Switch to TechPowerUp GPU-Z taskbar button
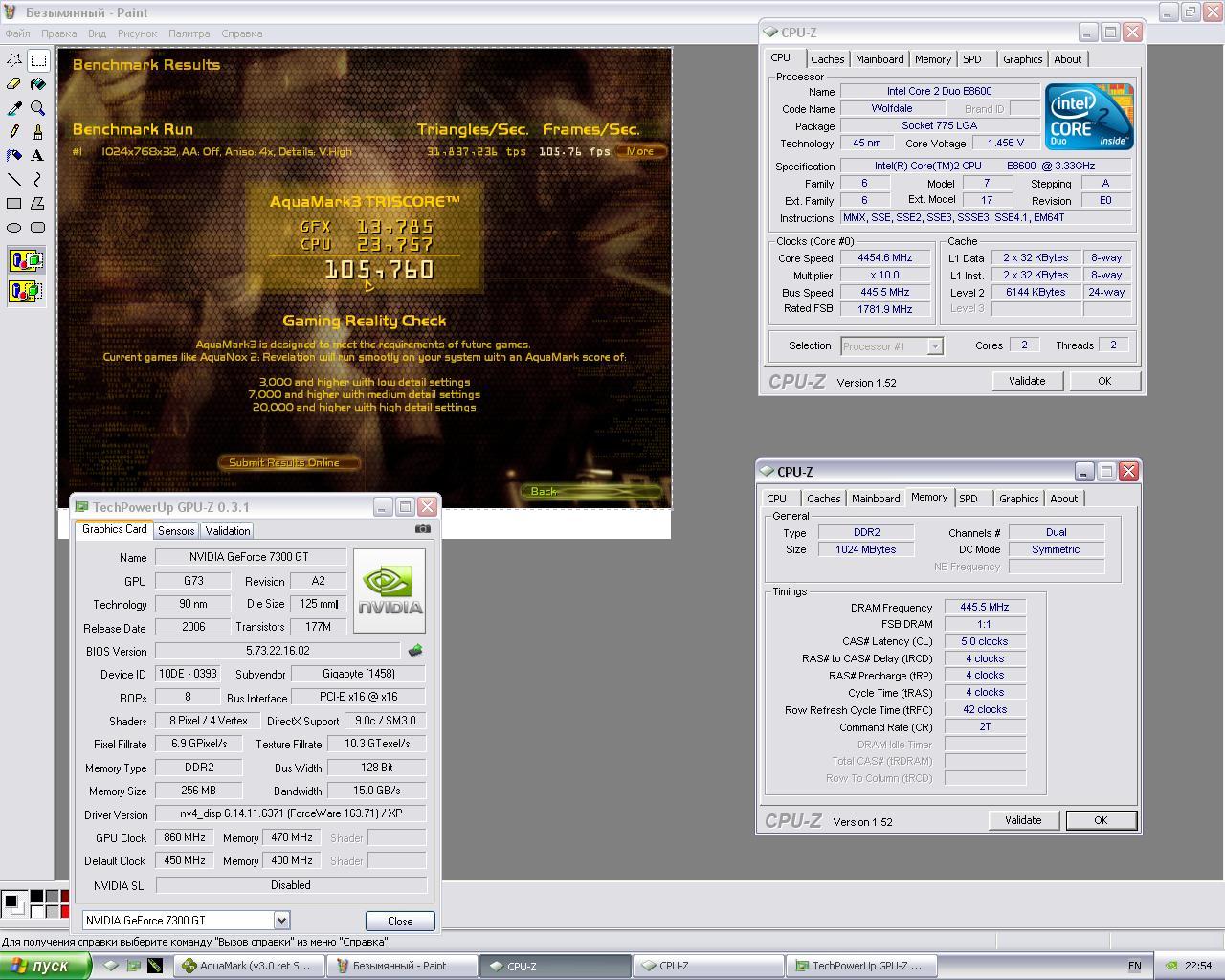Image resolution: width=1225 pixels, height=980 pixels. (861, 966)
